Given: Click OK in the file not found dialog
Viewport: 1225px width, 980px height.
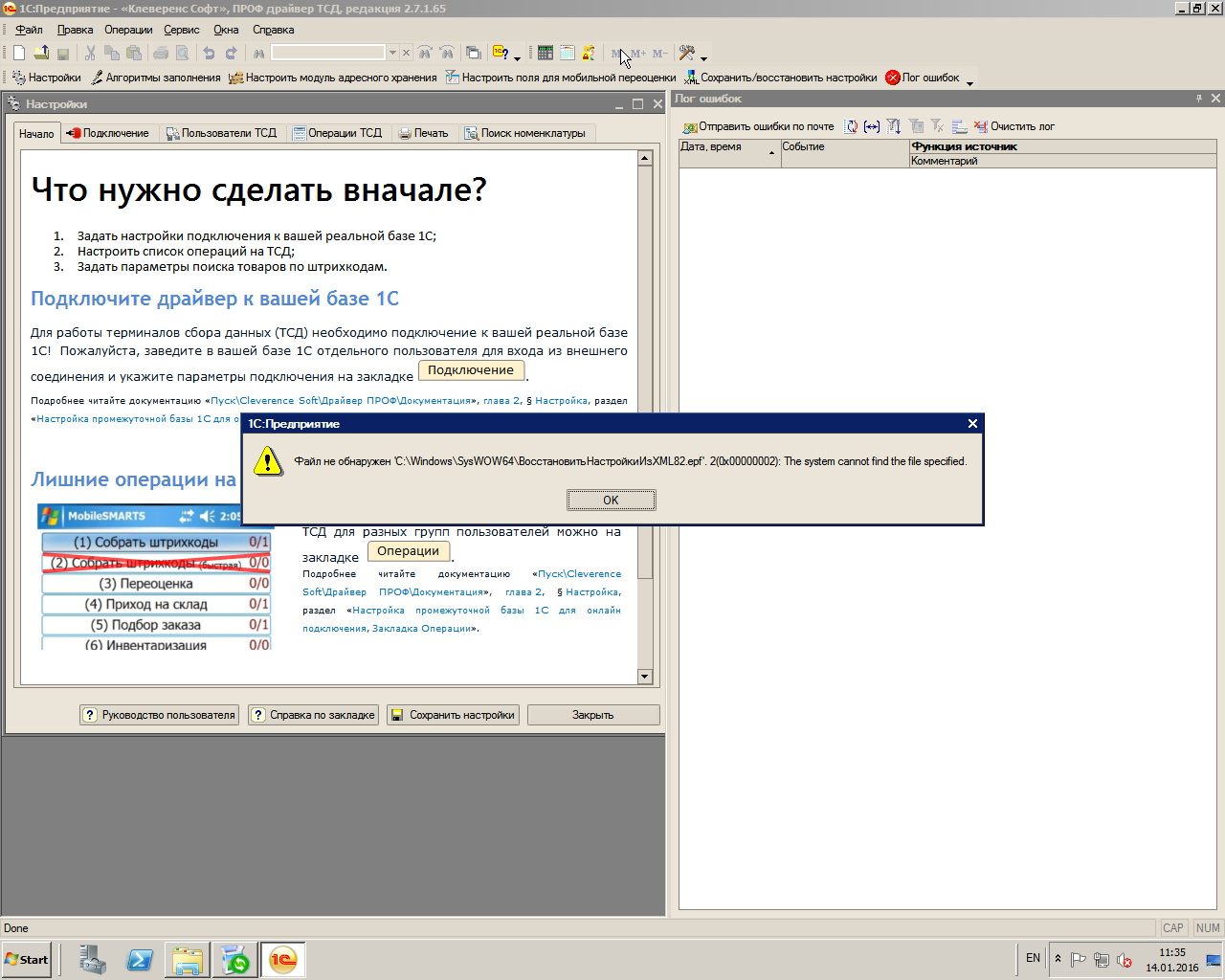Looking at the screenshot, I should [611, 500].
